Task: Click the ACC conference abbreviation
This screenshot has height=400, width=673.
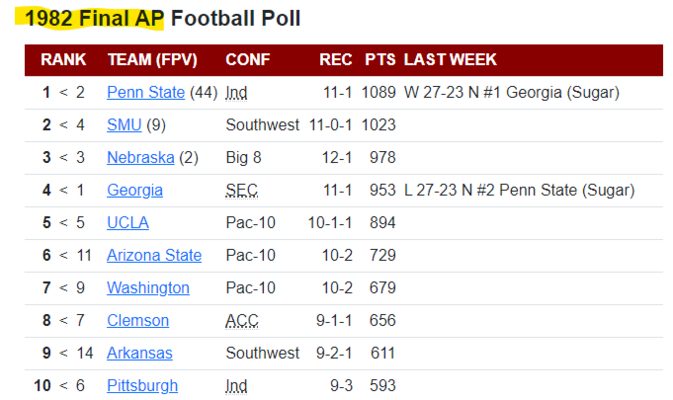Action: tap(242, 321)
